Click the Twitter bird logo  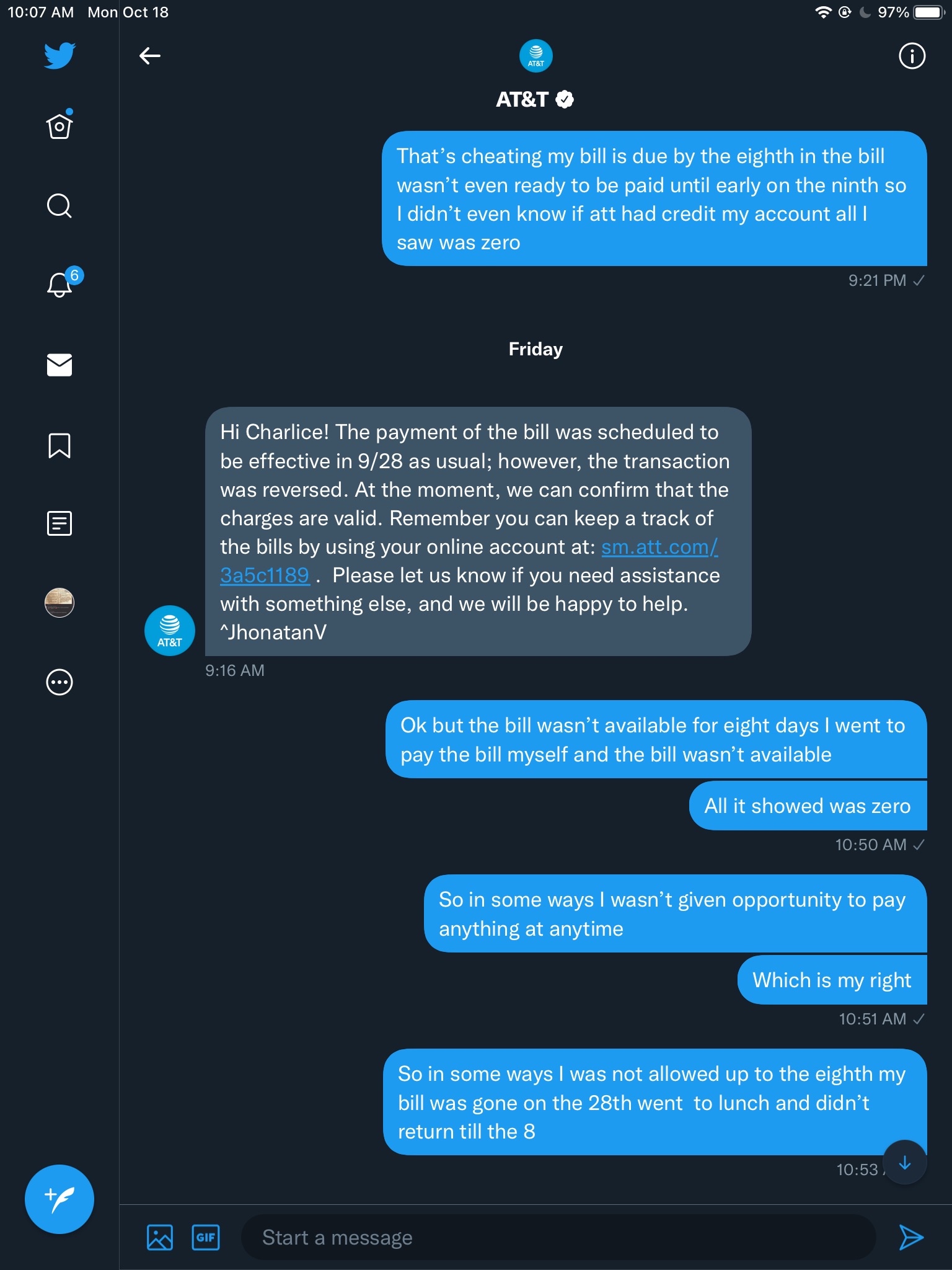pos(59,56)
